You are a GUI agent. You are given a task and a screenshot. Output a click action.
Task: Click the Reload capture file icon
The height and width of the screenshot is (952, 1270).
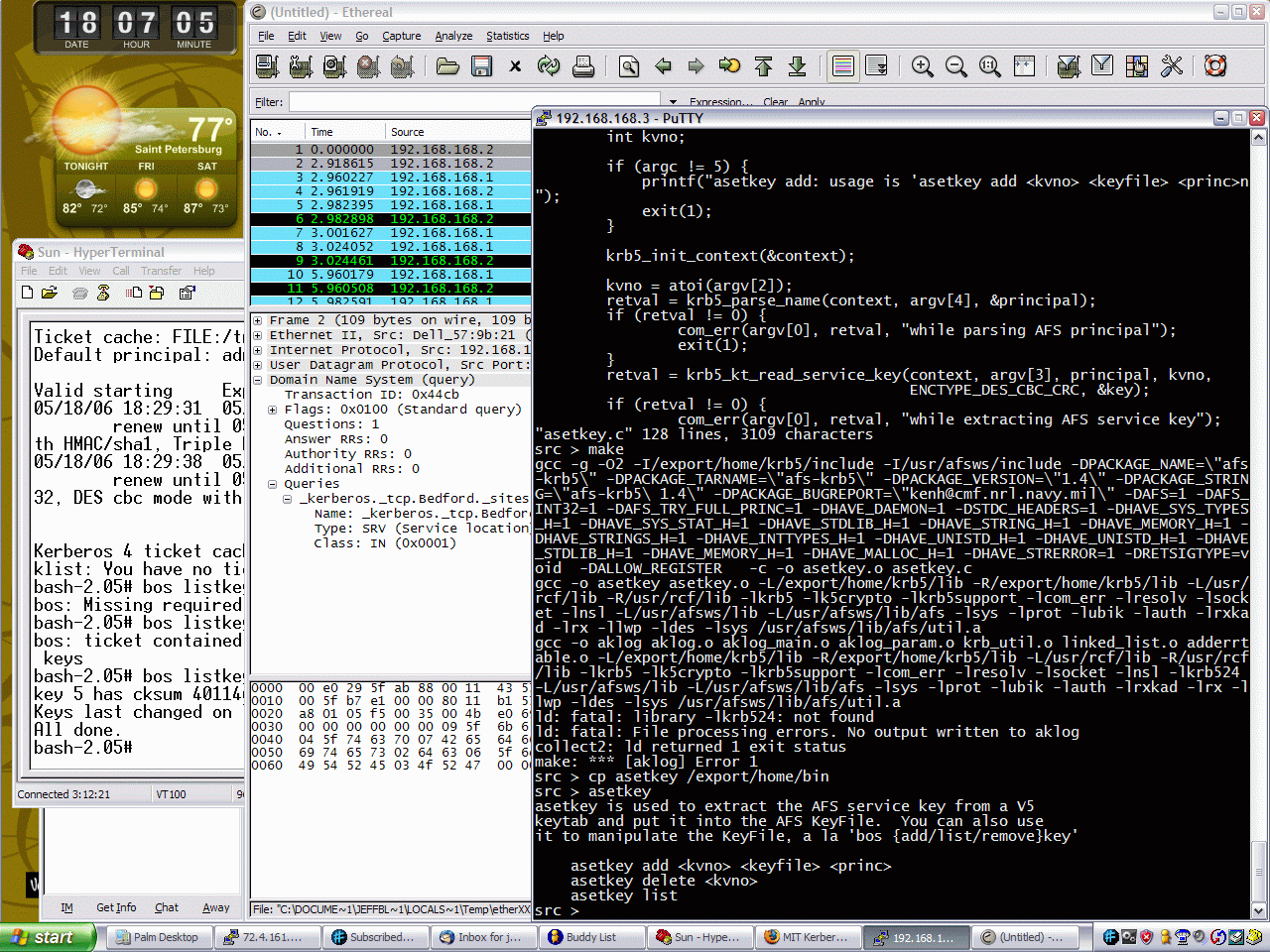(549, 66)
